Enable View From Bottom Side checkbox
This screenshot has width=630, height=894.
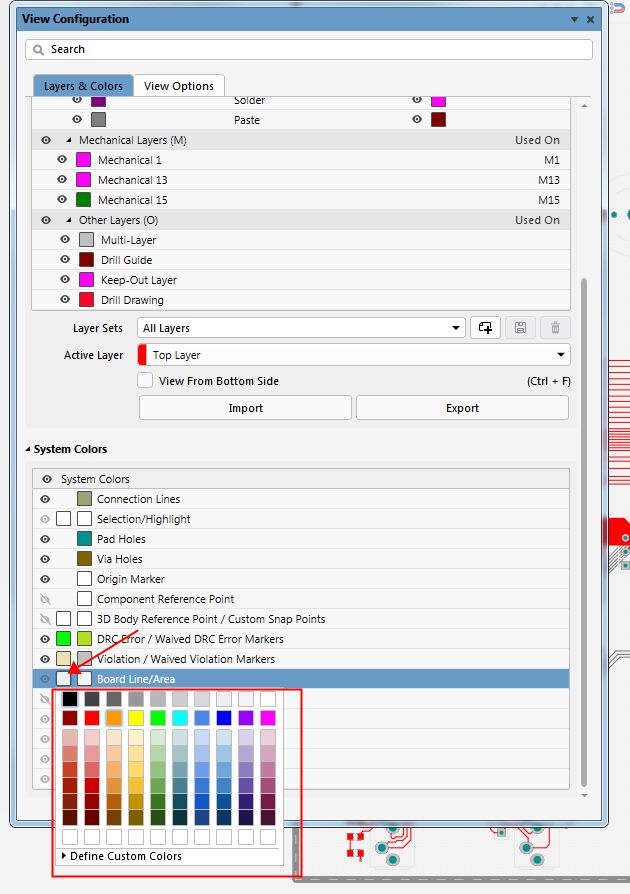(x=145, y=380)
